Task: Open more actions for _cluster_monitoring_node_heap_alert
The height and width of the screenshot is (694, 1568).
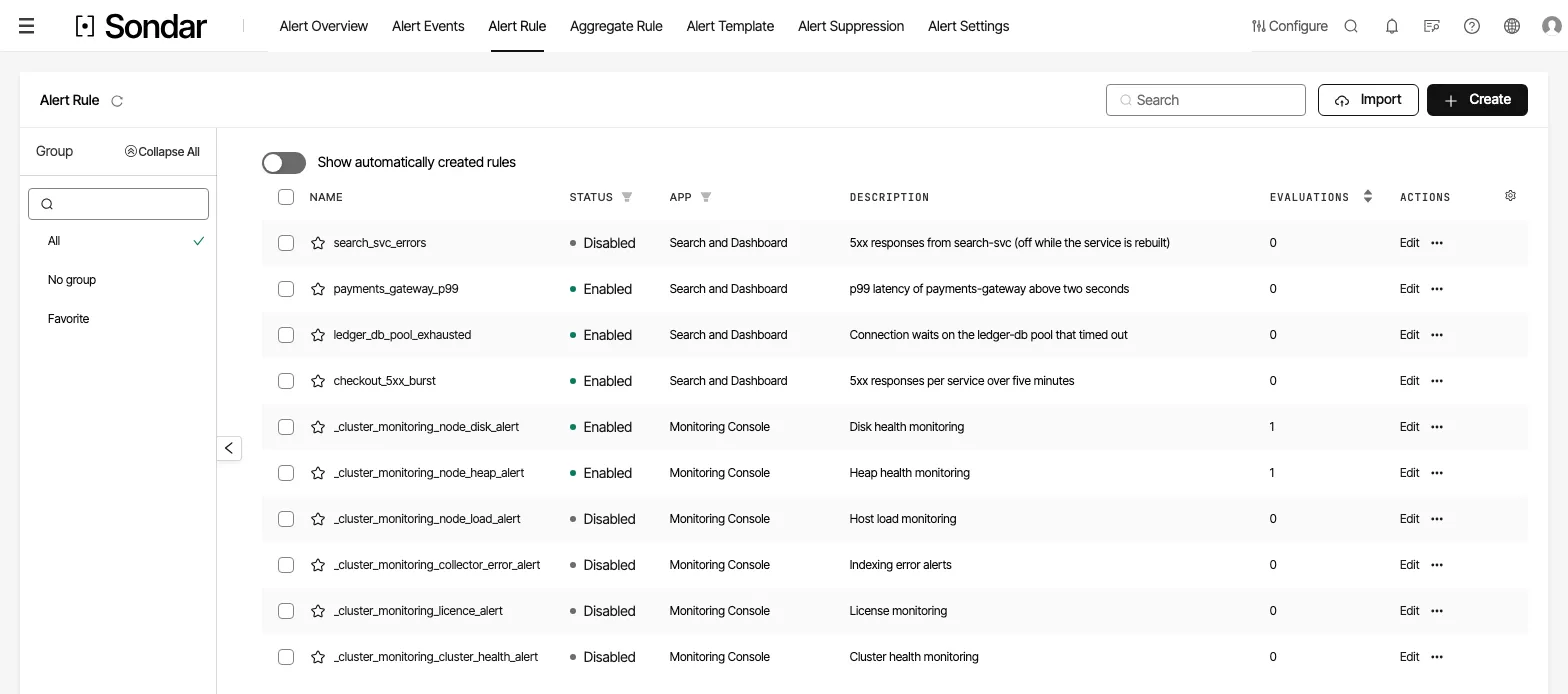Action: tap(1437, 473)
